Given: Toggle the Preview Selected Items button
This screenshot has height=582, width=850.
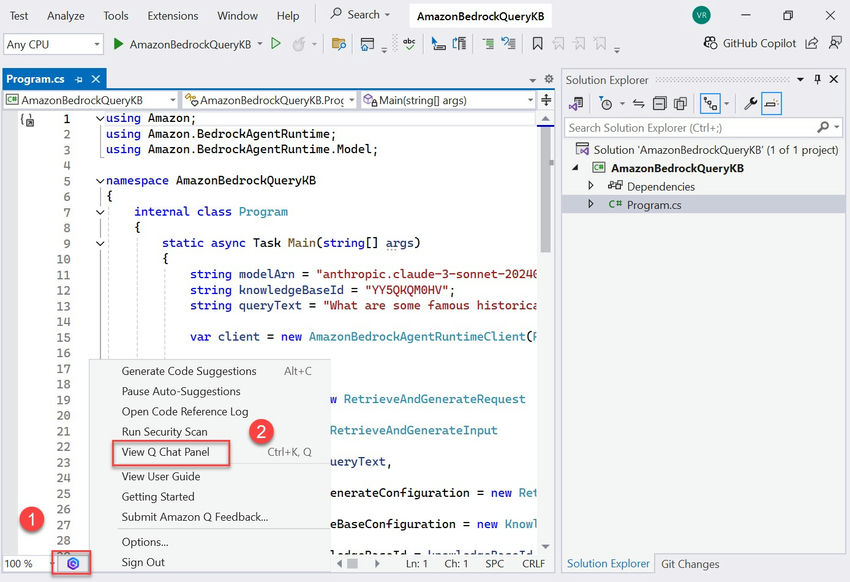Looking at the screenshot, I should pyautogui.click(x=771, y=103).
